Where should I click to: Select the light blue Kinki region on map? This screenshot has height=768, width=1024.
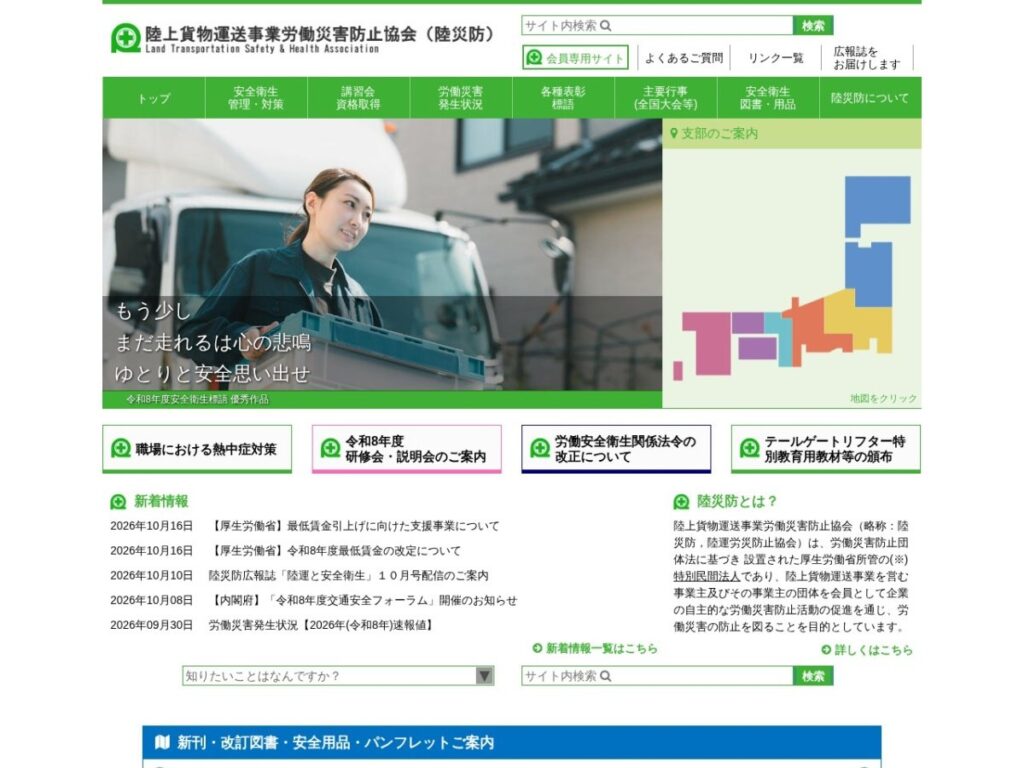coord(784,340)
